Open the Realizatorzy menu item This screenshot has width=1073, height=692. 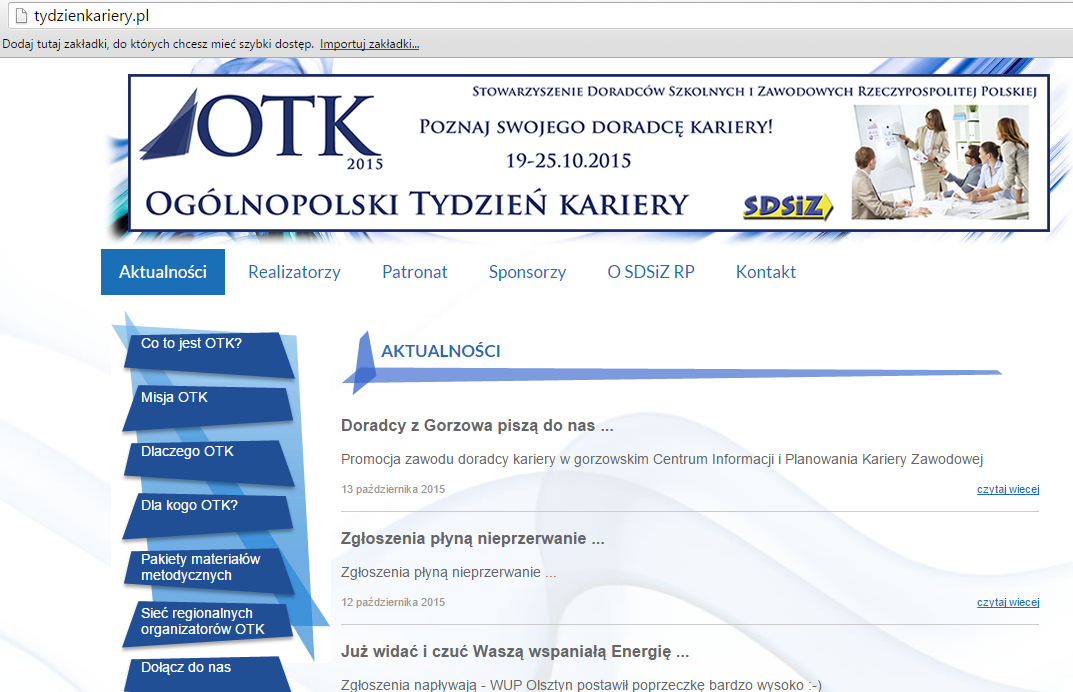pos(294,272)
